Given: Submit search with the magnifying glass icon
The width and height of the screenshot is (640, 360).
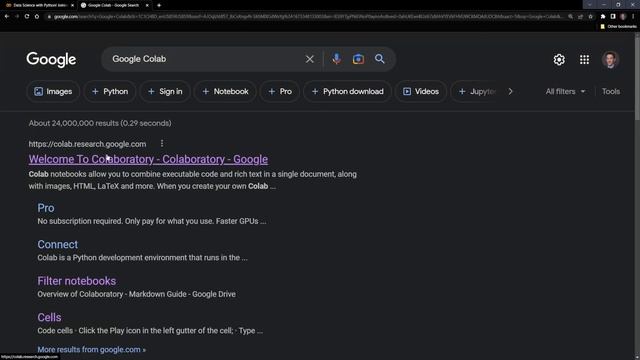Looking at the screenshot, I should tap(380, 59).
